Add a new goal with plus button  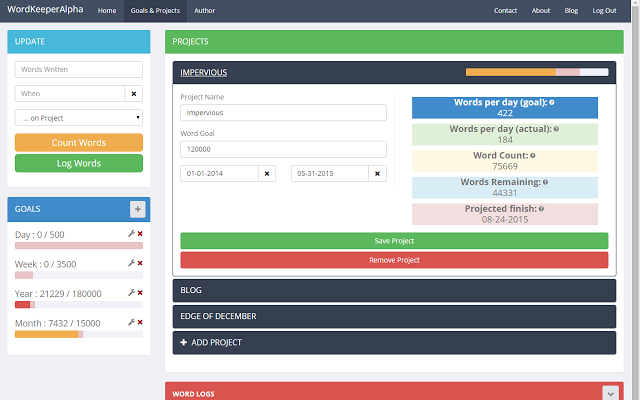pyautogui.click(x=137, y=209)
